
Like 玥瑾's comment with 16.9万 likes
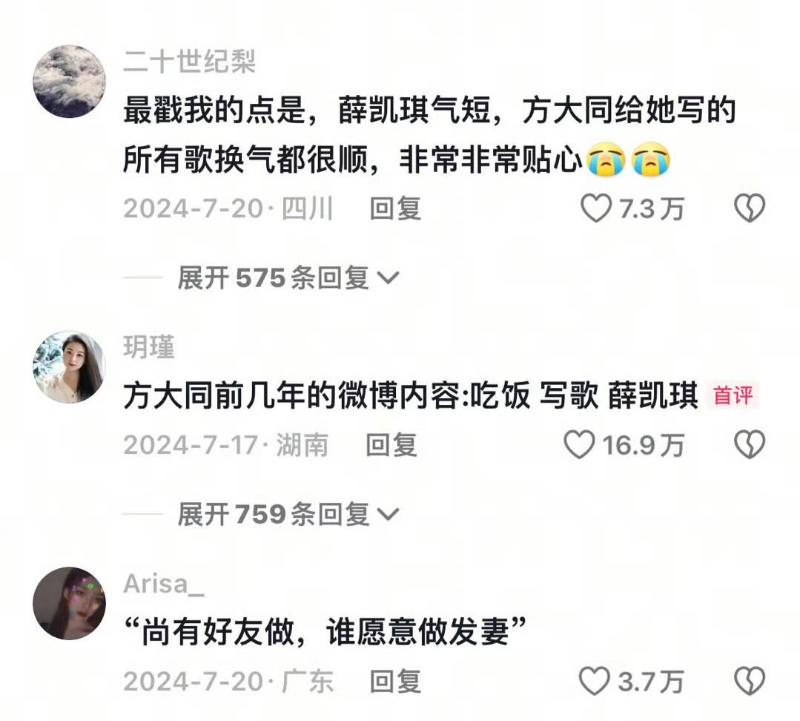(x=579, y=444)
